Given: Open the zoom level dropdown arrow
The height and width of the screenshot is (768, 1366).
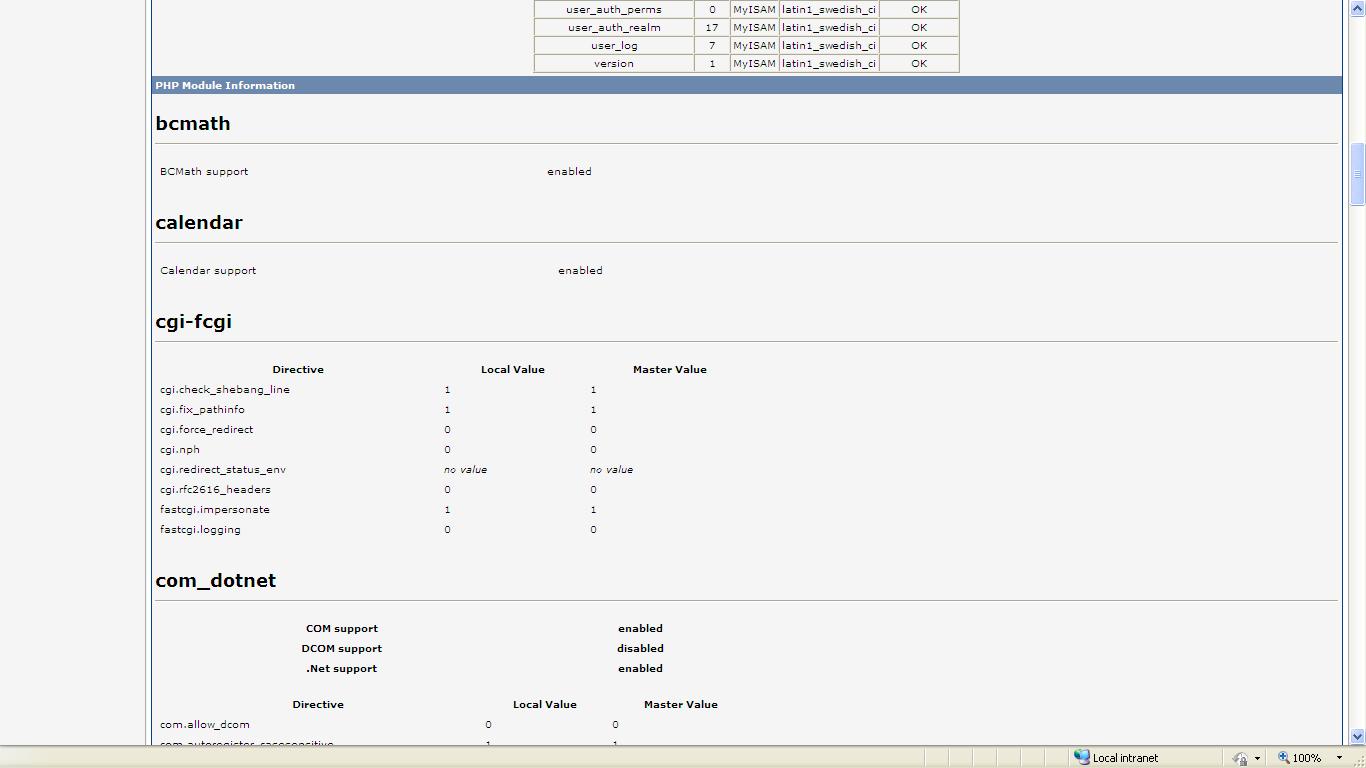Looking at the screenshot, I should pyautogui.click(x=1339, y=758).
